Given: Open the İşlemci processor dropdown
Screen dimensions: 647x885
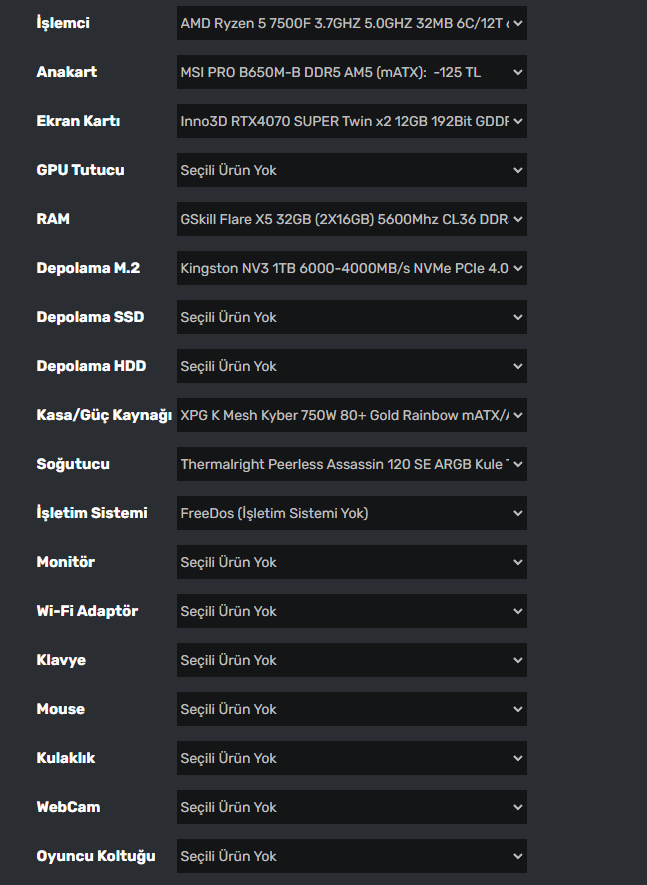Looking at the screenshot, I should pos(351,22).
